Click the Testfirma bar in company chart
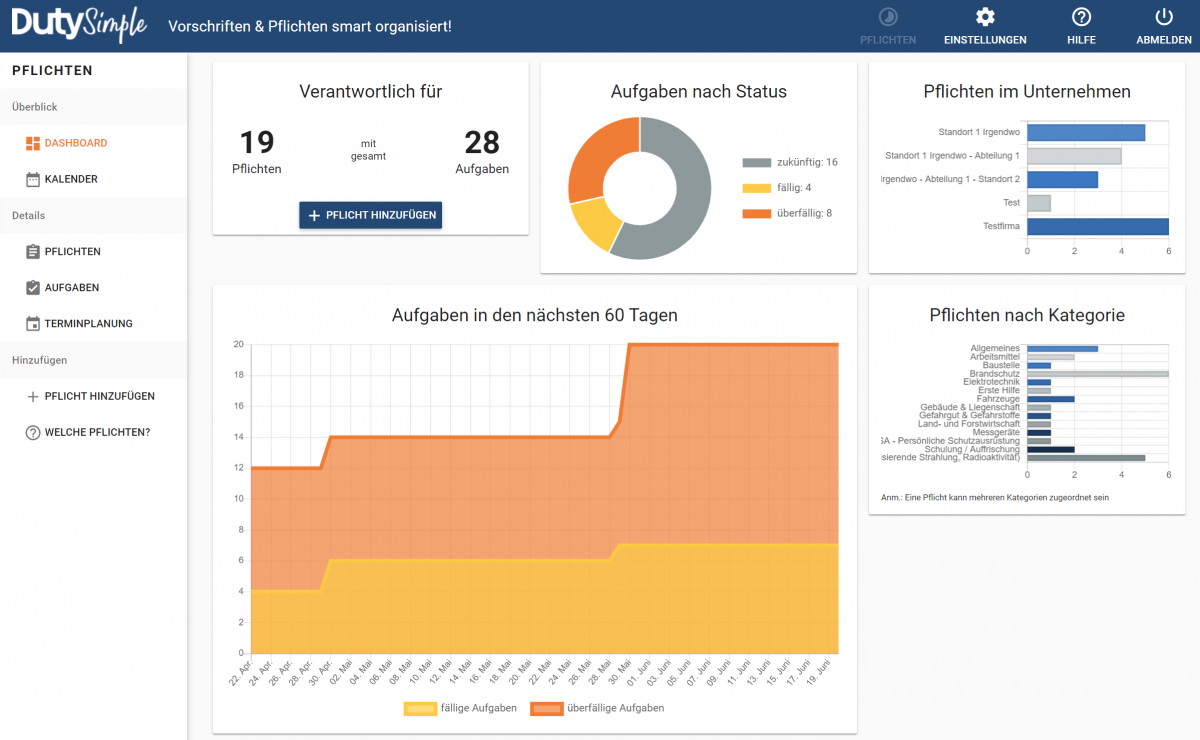This screenshot has height=740, width=1200. pyautogui.click(x=1097, y=227)
